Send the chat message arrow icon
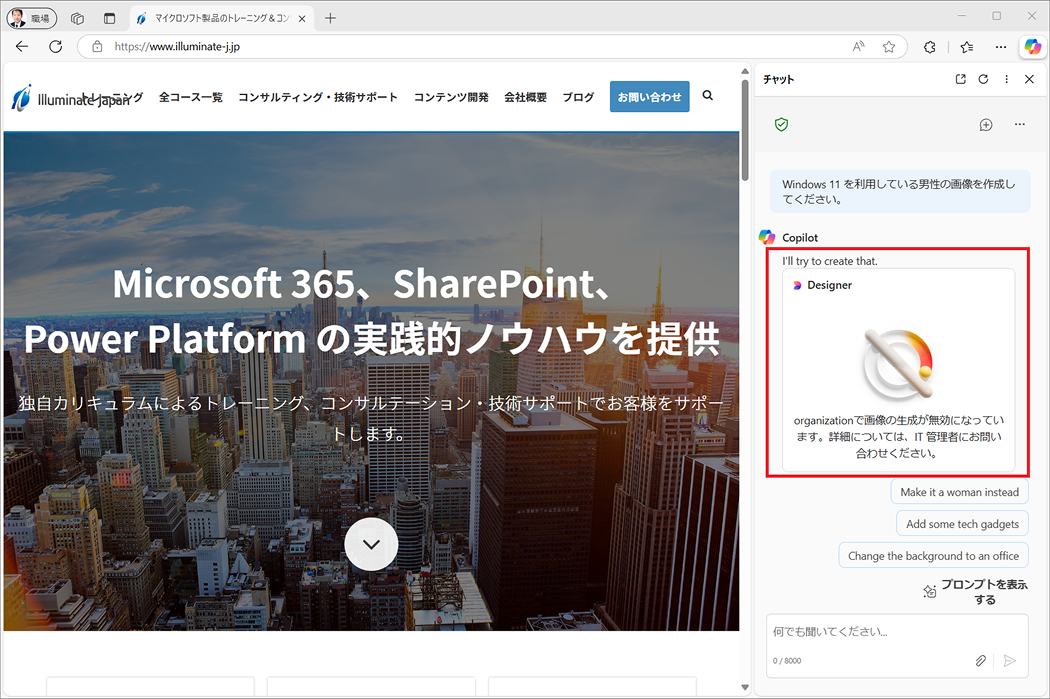The image size is (1050, 699). 1010,661
